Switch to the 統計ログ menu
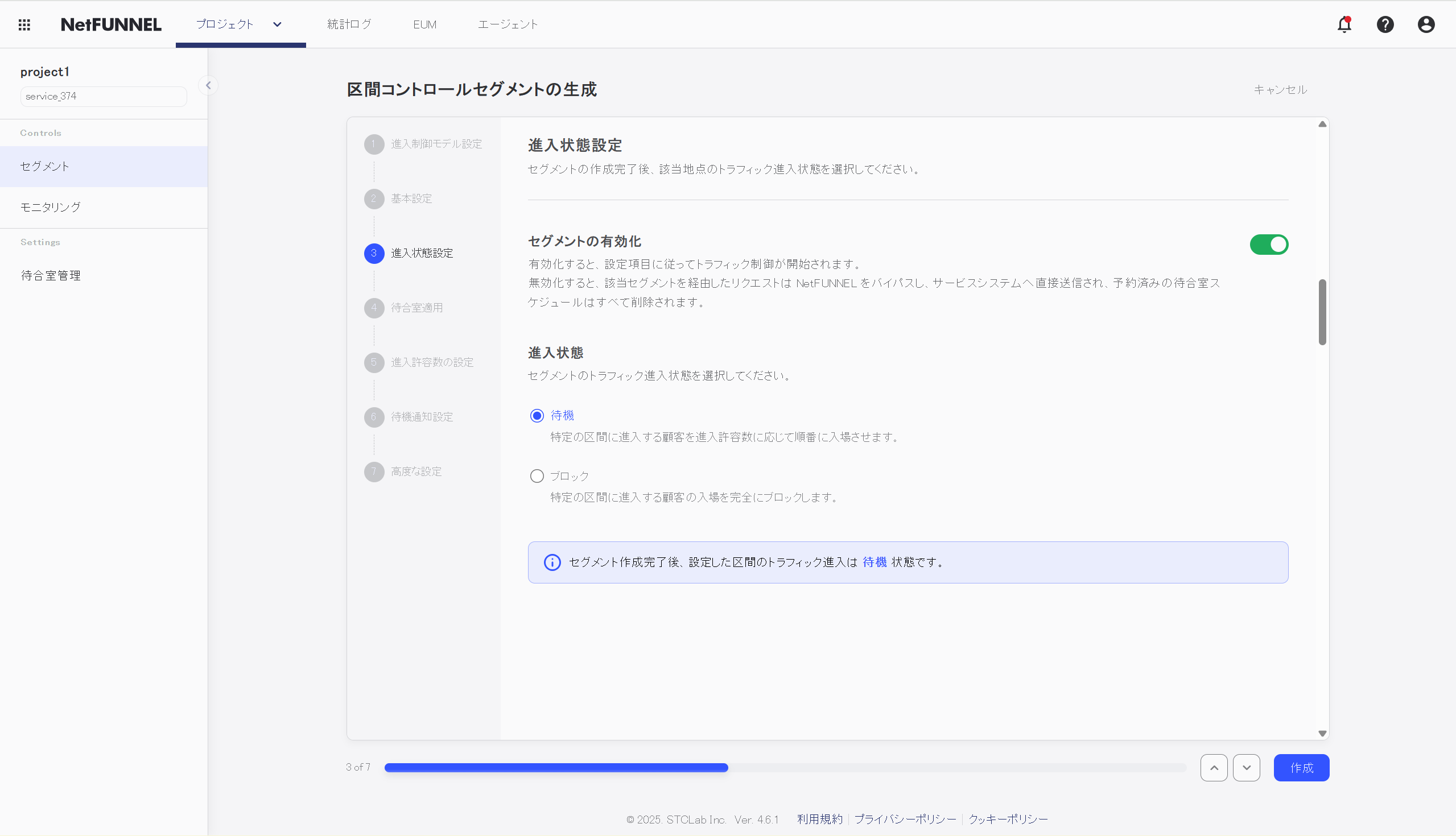 349,24
